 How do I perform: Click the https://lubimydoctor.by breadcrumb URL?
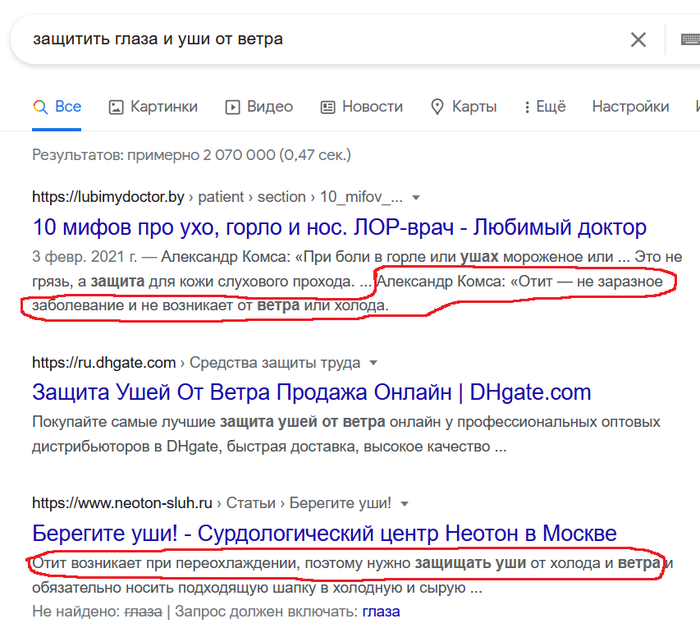coord(108,197)
